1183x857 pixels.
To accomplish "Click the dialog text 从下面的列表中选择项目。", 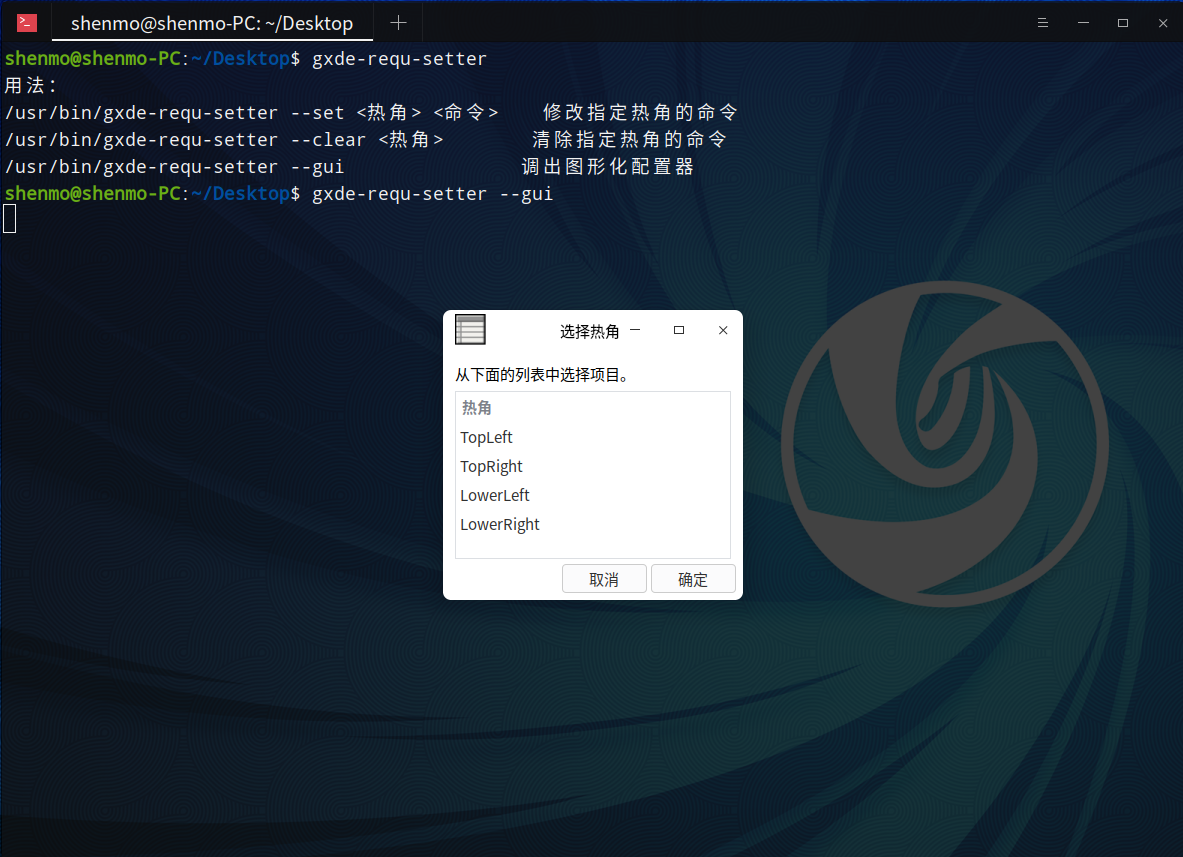I will click(x=542, y=375).
